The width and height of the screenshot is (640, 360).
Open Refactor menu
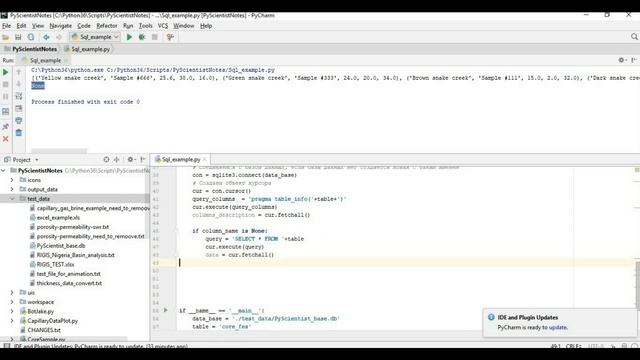[107, 26]
